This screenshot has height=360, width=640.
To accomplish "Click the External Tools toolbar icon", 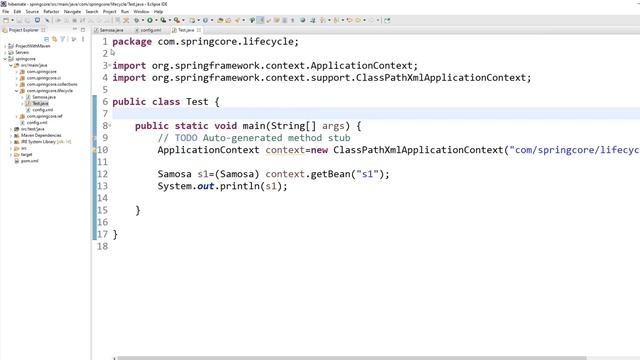I will coord(177,20).
